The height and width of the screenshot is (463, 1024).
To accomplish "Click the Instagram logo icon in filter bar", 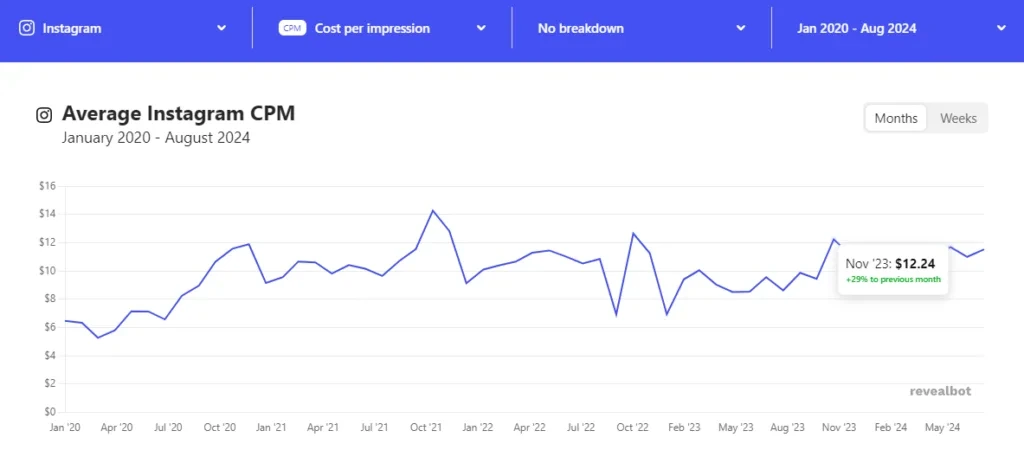I will [27, 28].
